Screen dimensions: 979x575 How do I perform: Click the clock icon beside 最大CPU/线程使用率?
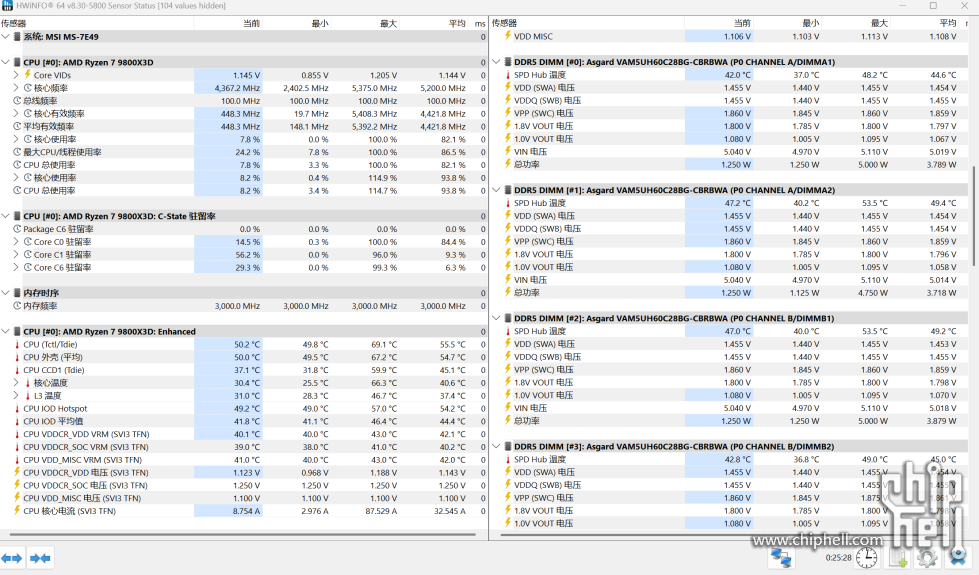(x=17, y=152)
